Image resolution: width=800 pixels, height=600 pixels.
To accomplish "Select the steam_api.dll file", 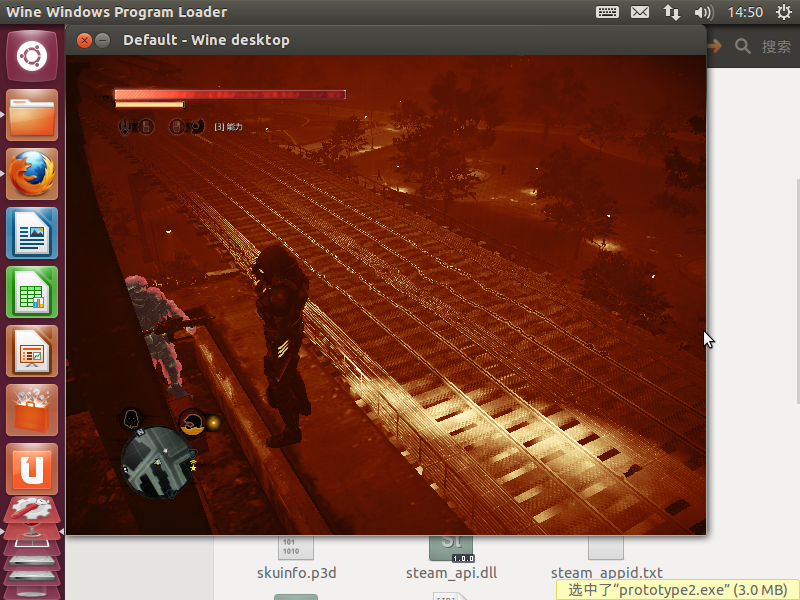I will (452, 559).
